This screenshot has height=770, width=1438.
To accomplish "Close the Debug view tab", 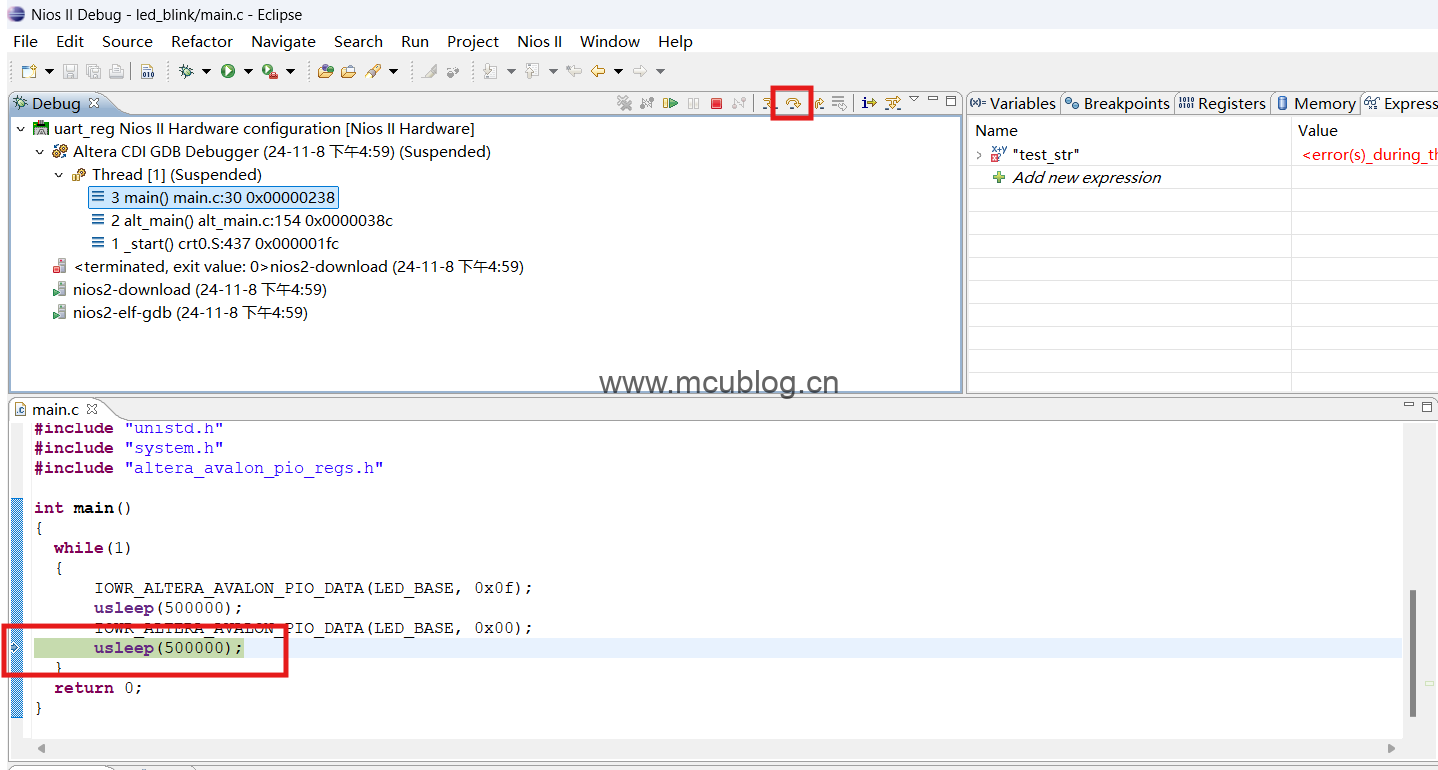I will tap(94, 103).
